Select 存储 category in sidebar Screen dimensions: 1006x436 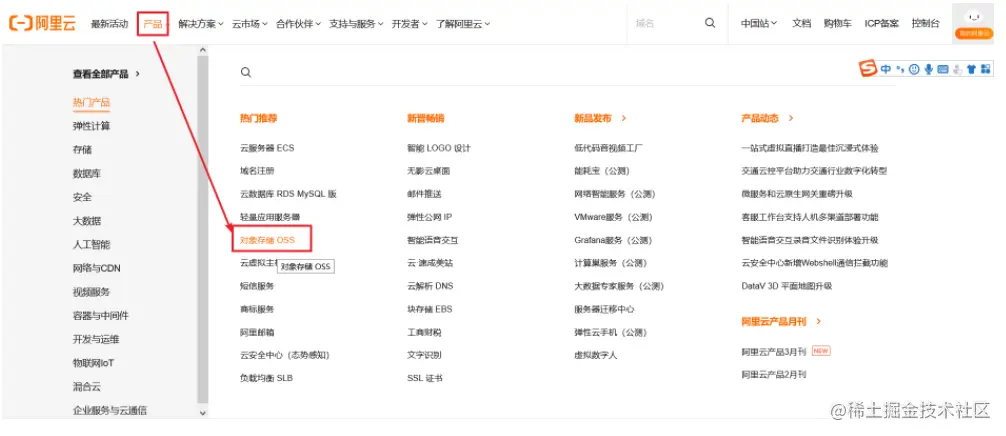[82, 149]
